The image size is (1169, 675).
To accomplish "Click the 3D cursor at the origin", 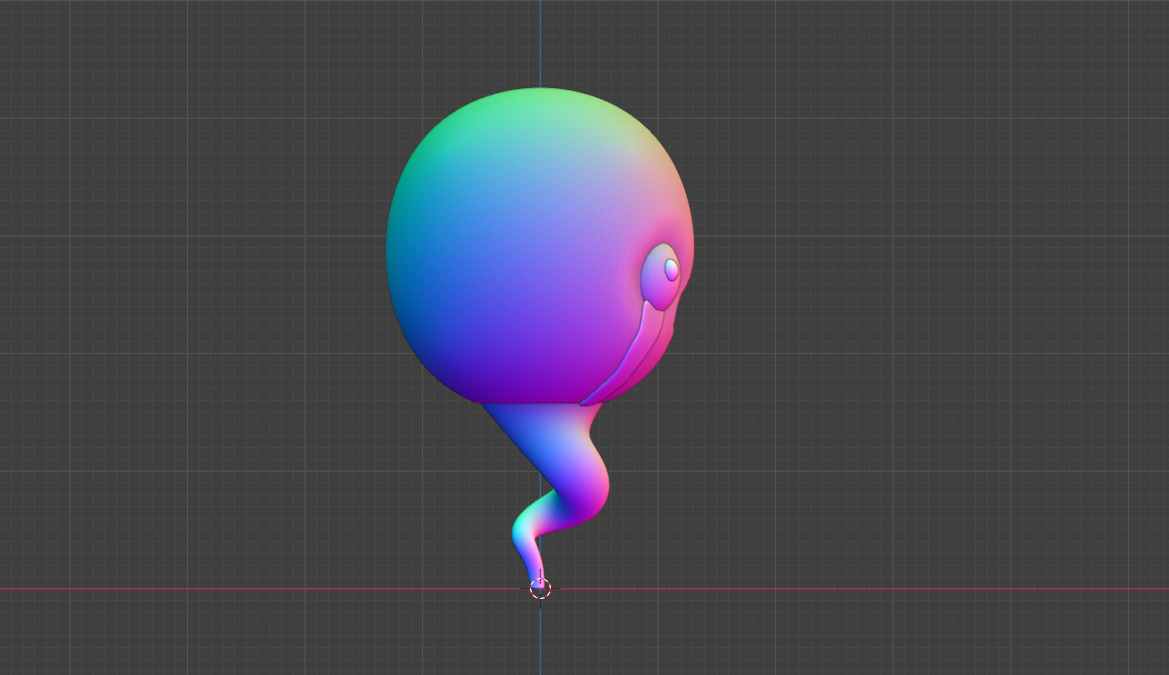I will pos(541,588).
